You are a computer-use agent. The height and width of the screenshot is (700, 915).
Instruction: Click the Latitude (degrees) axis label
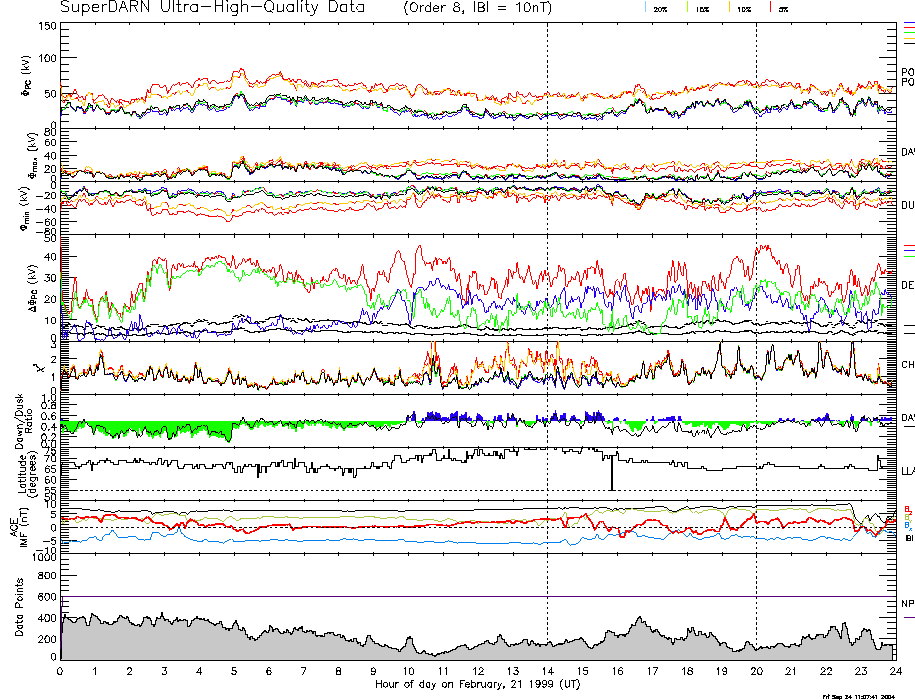(24, 468)
